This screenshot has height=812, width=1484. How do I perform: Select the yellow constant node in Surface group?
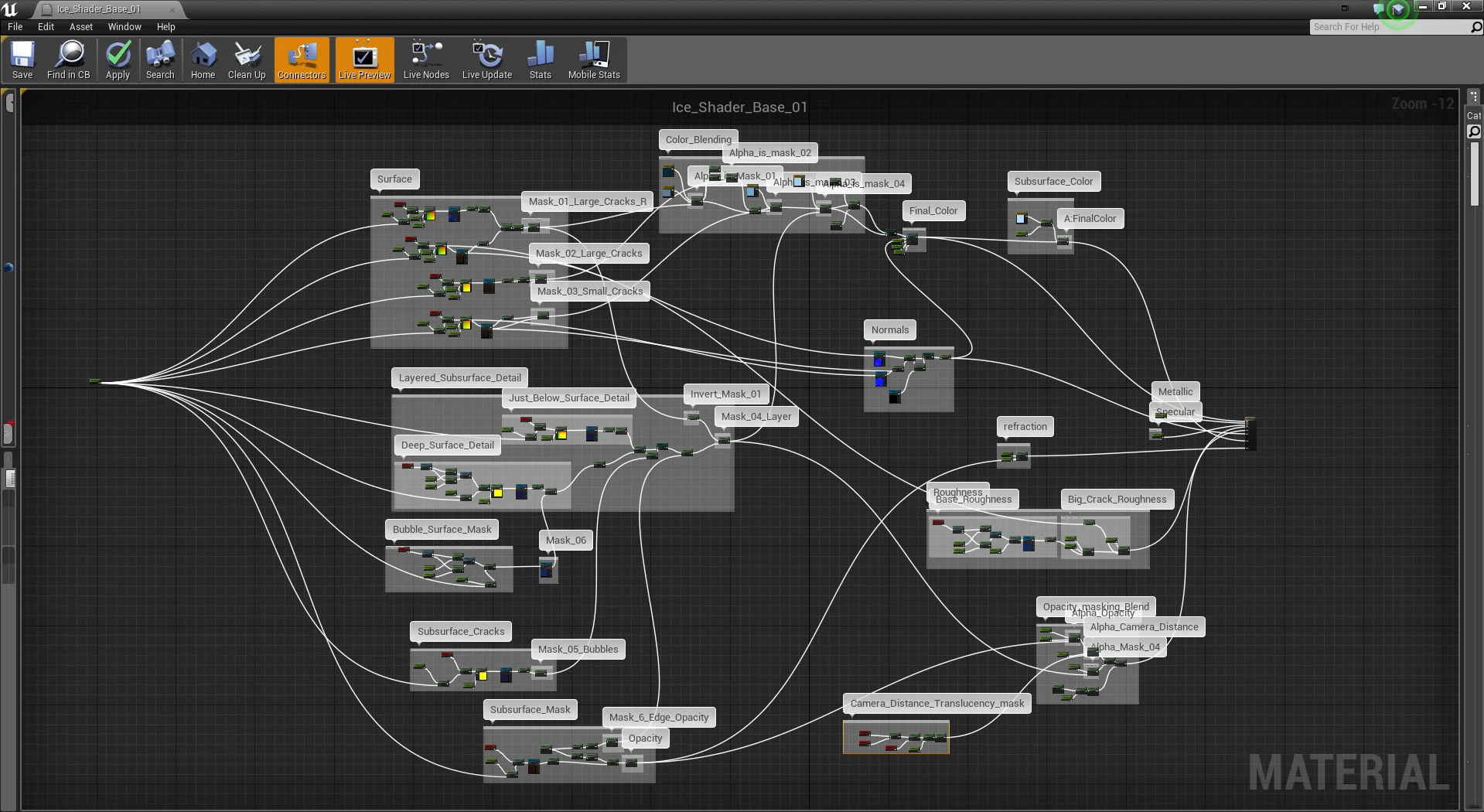point(466,288)
